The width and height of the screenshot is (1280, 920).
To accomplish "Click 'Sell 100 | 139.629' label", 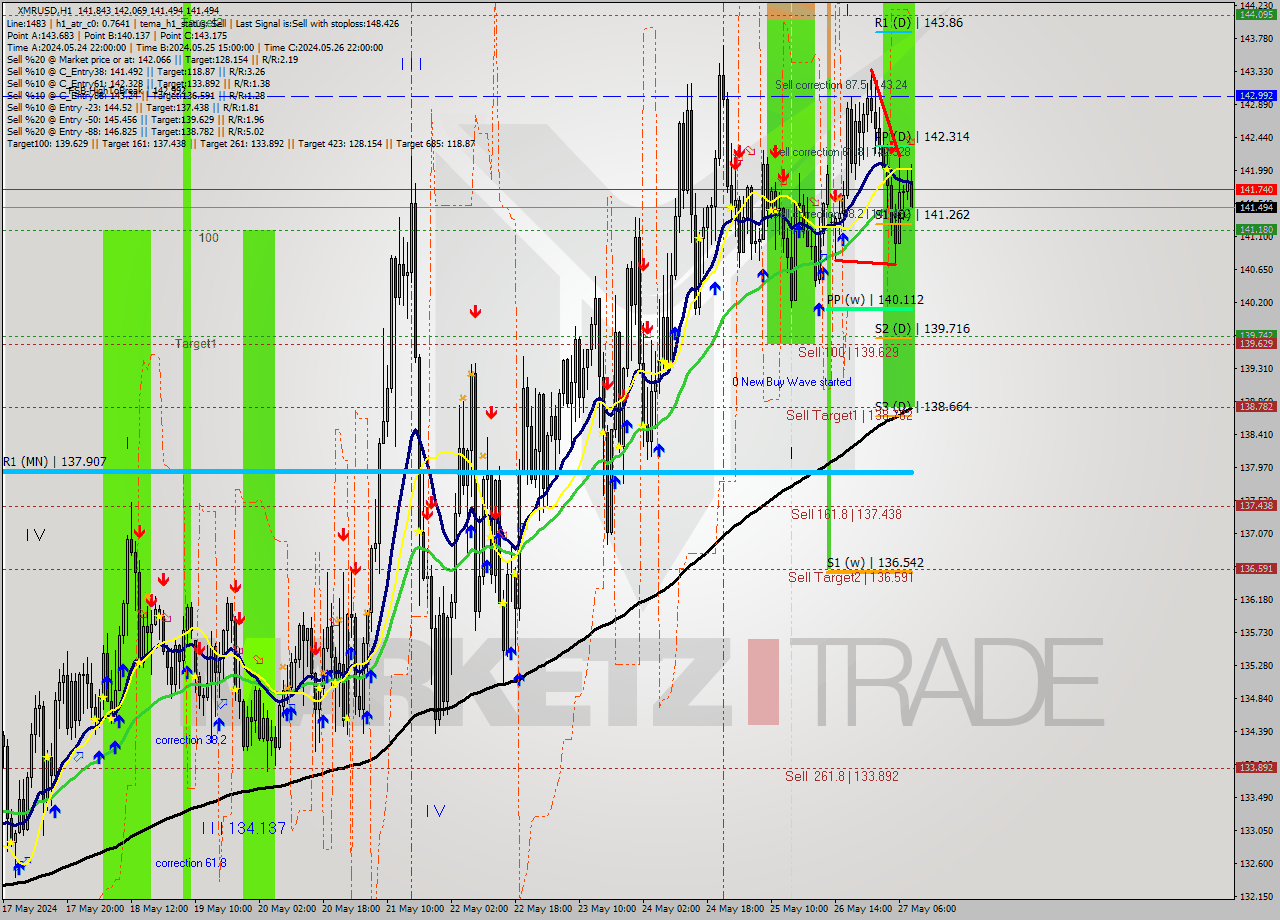I will [848, 352].
